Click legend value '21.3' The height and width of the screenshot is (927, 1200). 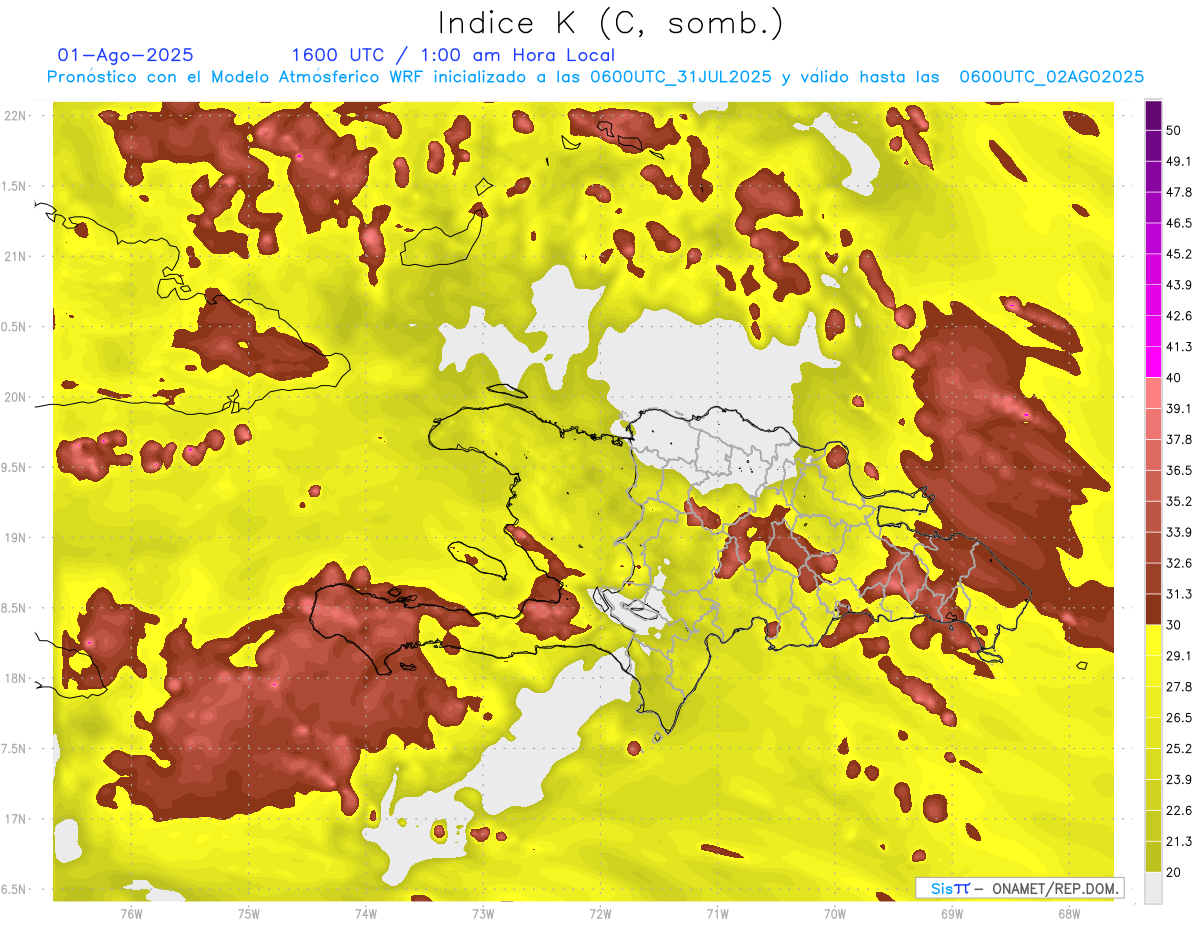tap(1177, 842)
